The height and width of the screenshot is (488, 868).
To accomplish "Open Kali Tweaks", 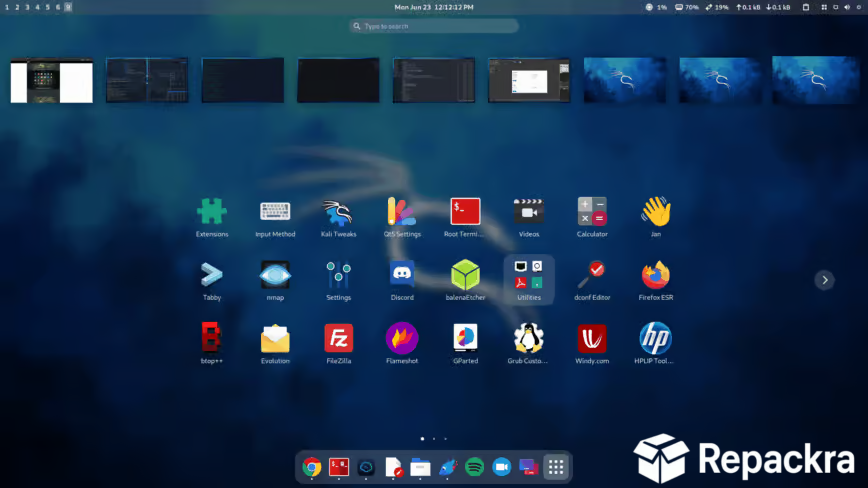I will [338, 217].
